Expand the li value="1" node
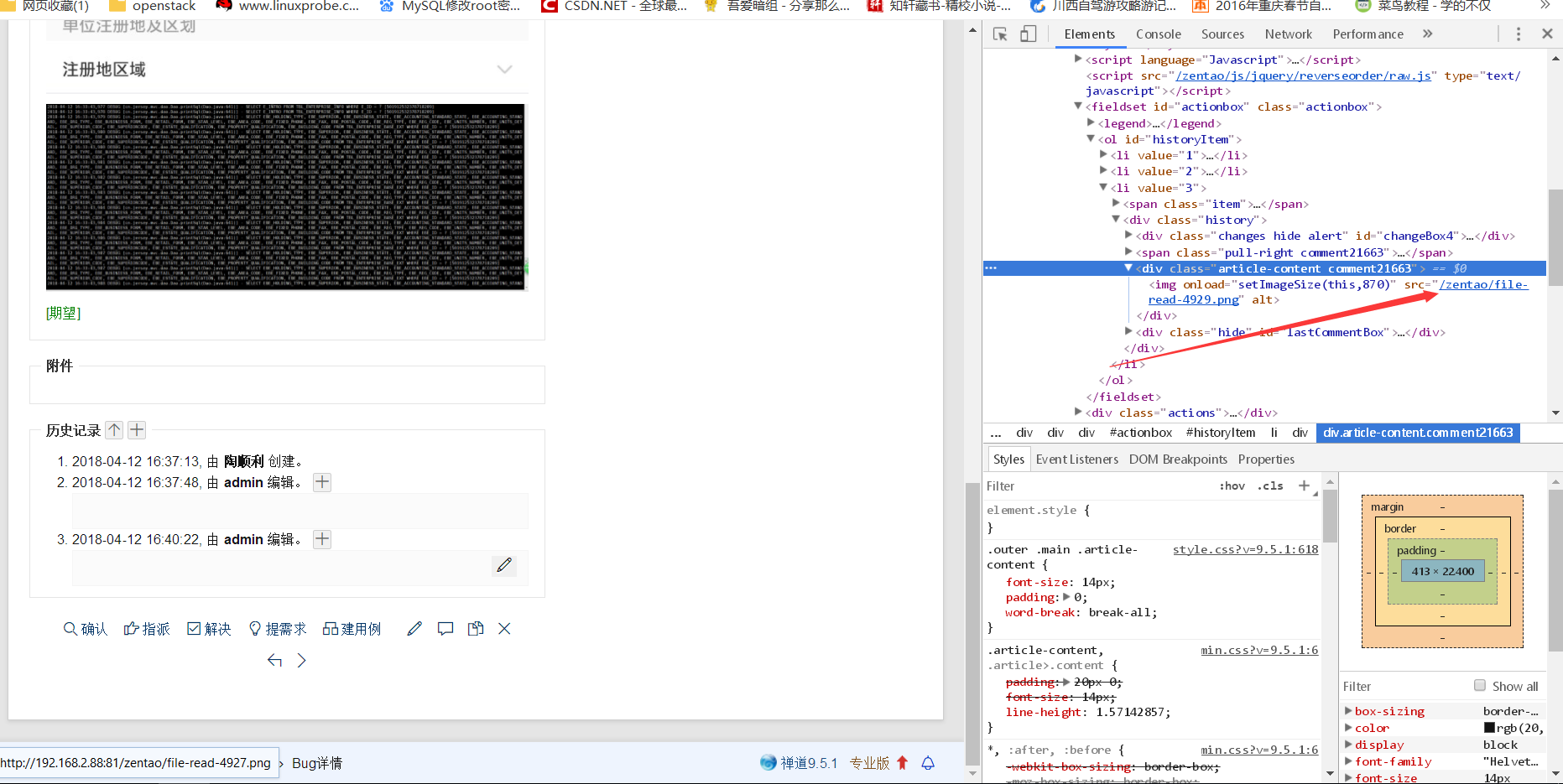The width and height of the screenshot is (1563, 784). 1103,155
